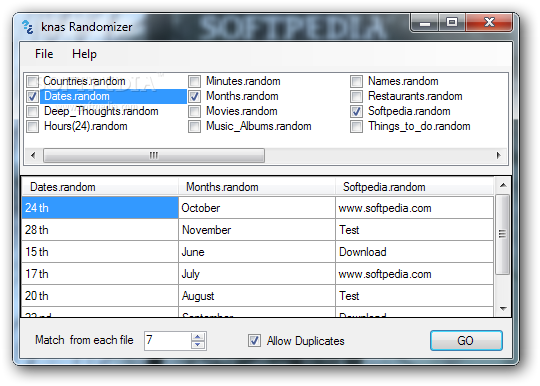Select the 15 th cell
Viewport: 540px width, 386px height.
coord(100,252)
